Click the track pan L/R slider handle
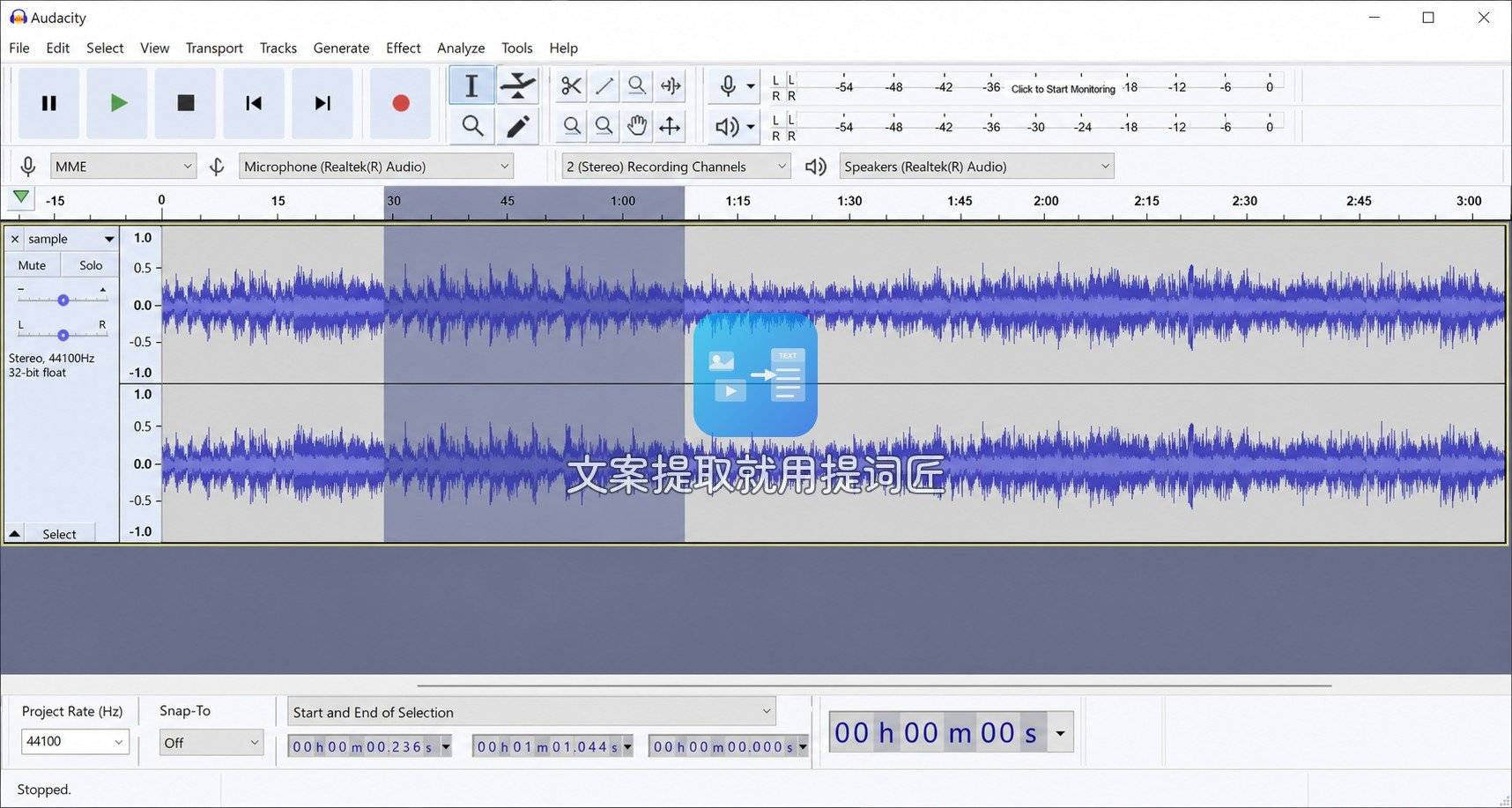The width and height of the screenshot is (1512, 808). (63, 335)
